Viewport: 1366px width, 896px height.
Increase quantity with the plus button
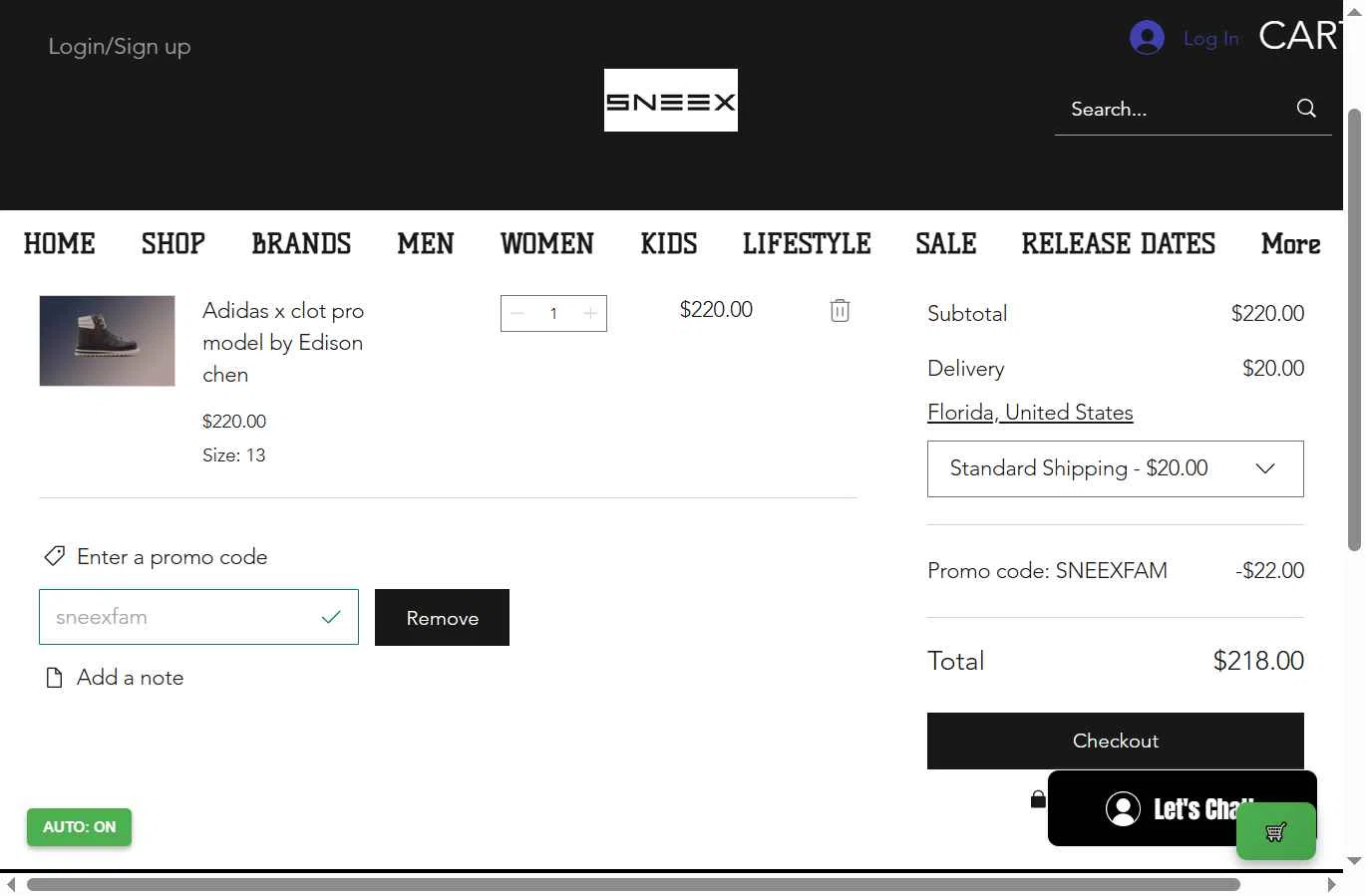coord(590,313)
